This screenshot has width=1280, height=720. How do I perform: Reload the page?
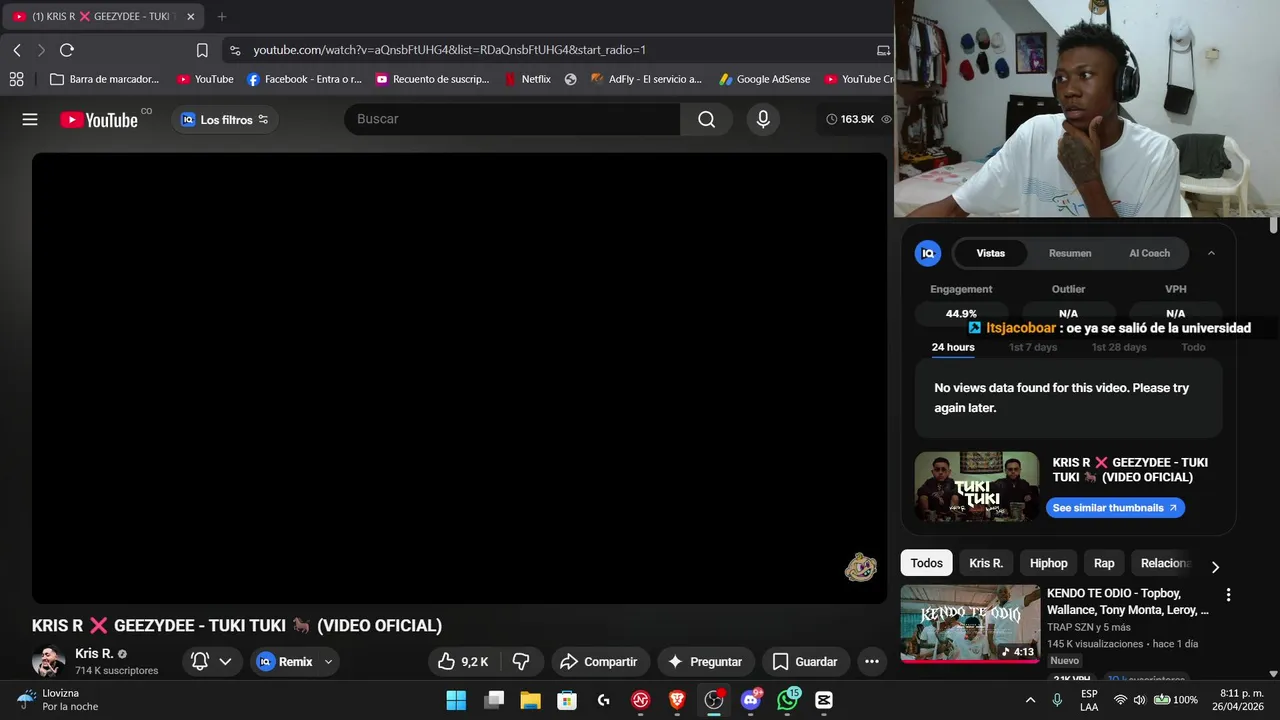tap(67, 50)
